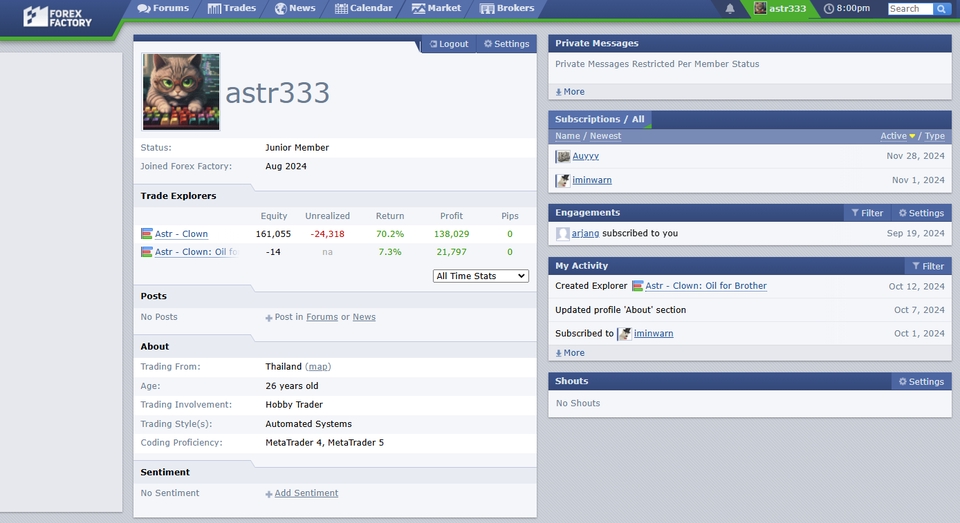Click the Forums link under Posts
The width and height of the screenshot is (960, 523).
pos(322,317)
